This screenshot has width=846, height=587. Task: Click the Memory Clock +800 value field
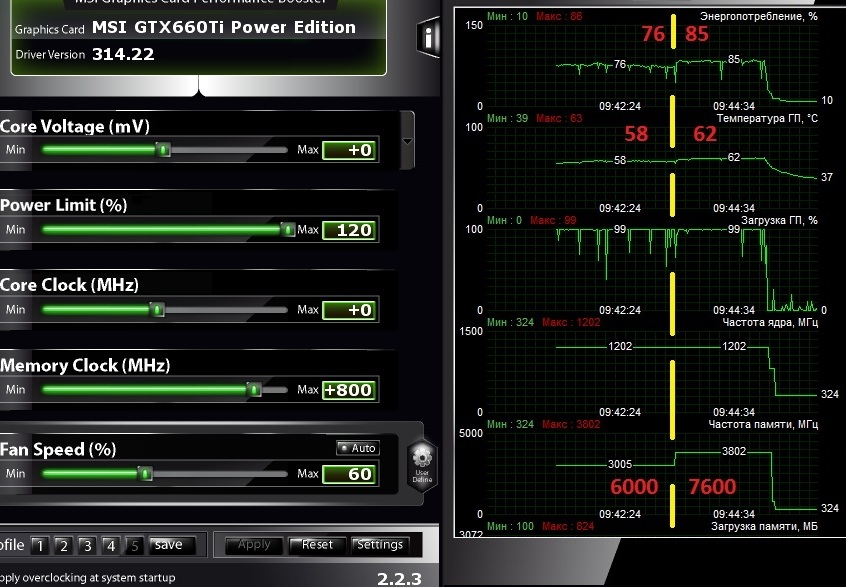coord(350,390)
